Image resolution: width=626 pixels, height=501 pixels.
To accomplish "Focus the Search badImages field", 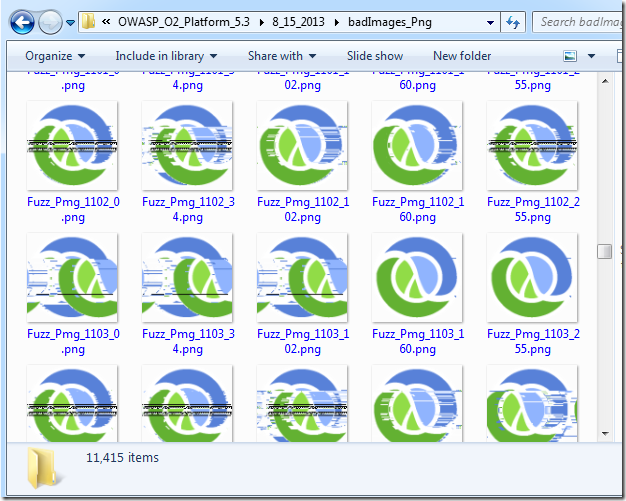I will point(579,22).
